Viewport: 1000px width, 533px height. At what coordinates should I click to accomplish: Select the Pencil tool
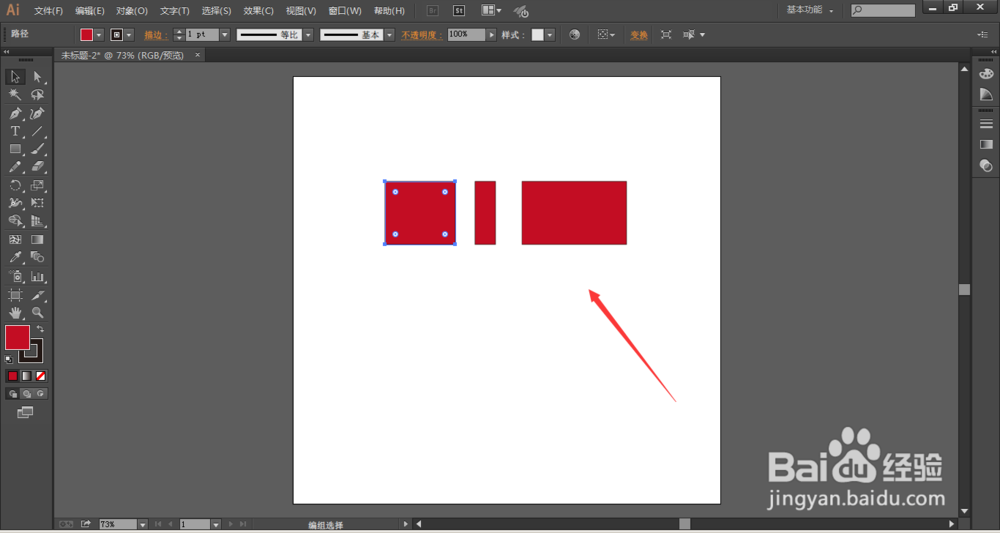[15, 167]
